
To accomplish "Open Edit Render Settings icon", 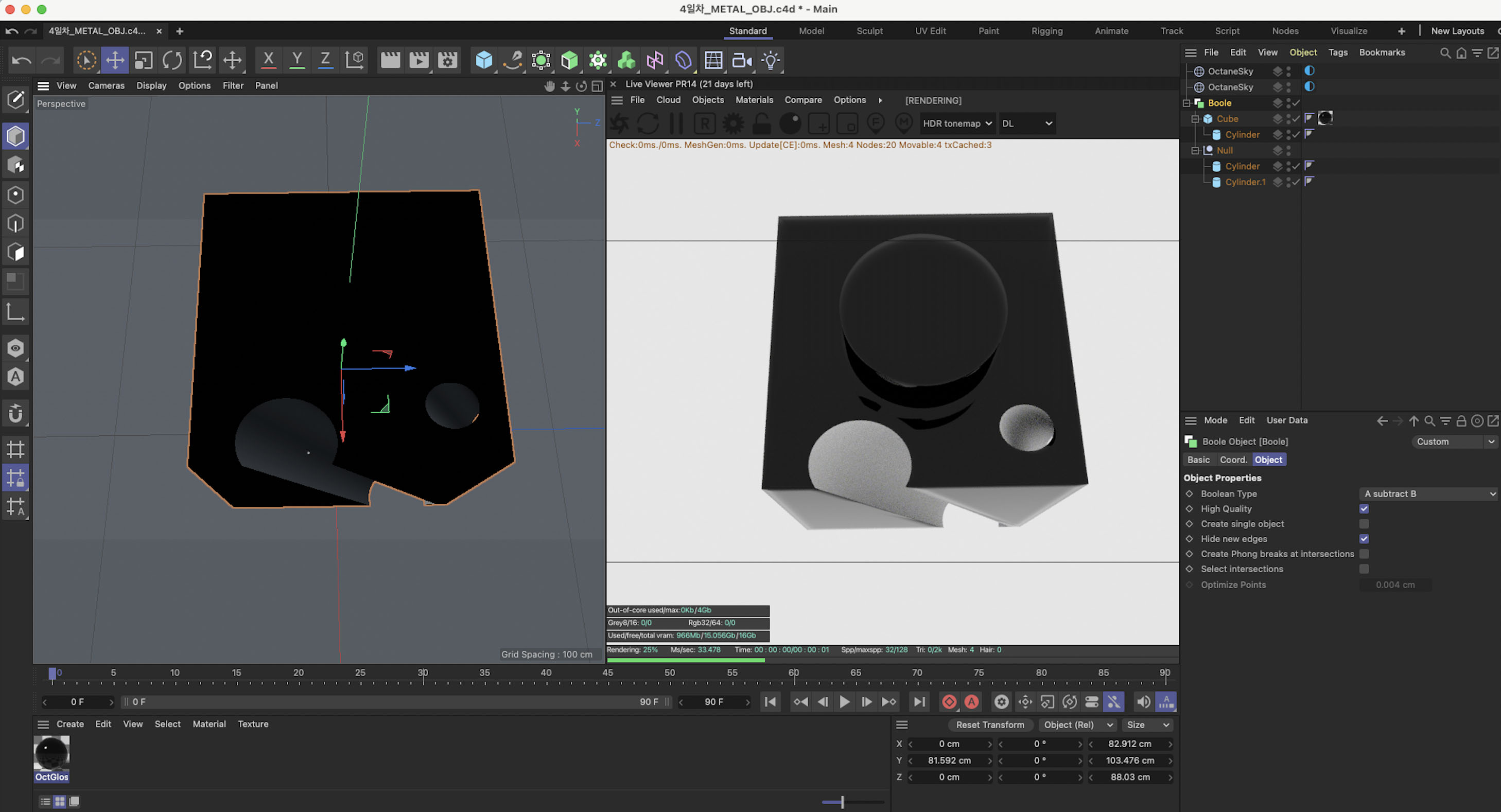I will click(x=447, y=60).
